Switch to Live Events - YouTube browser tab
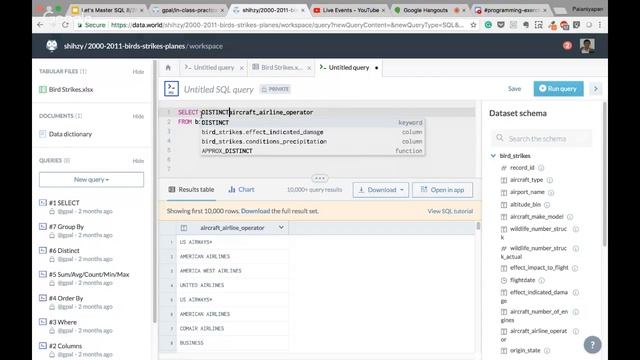The width and height of the screenshot is (640, 360). (350, 10)
